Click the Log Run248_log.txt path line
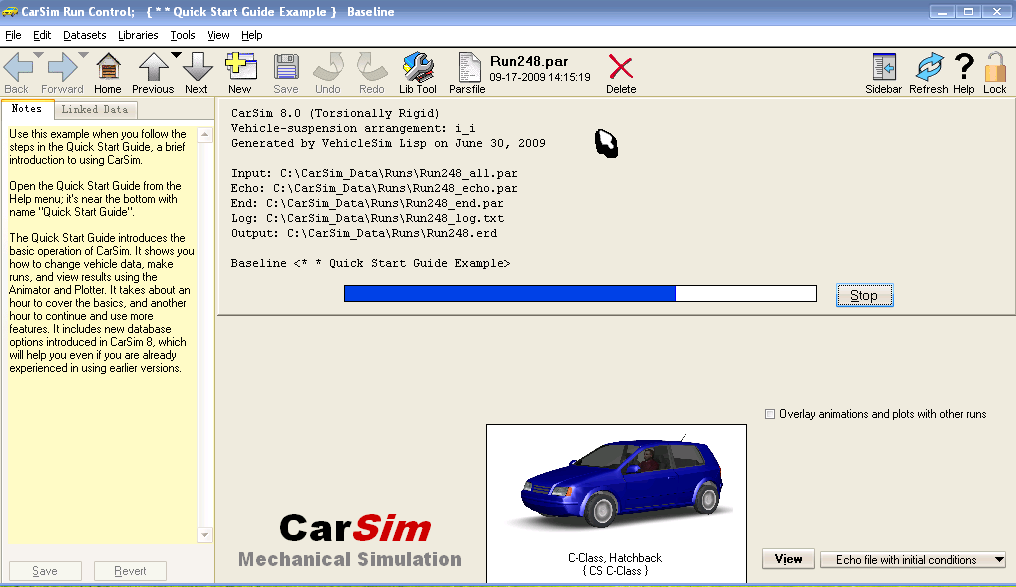 pyautogui.click(x=367, y=218)
